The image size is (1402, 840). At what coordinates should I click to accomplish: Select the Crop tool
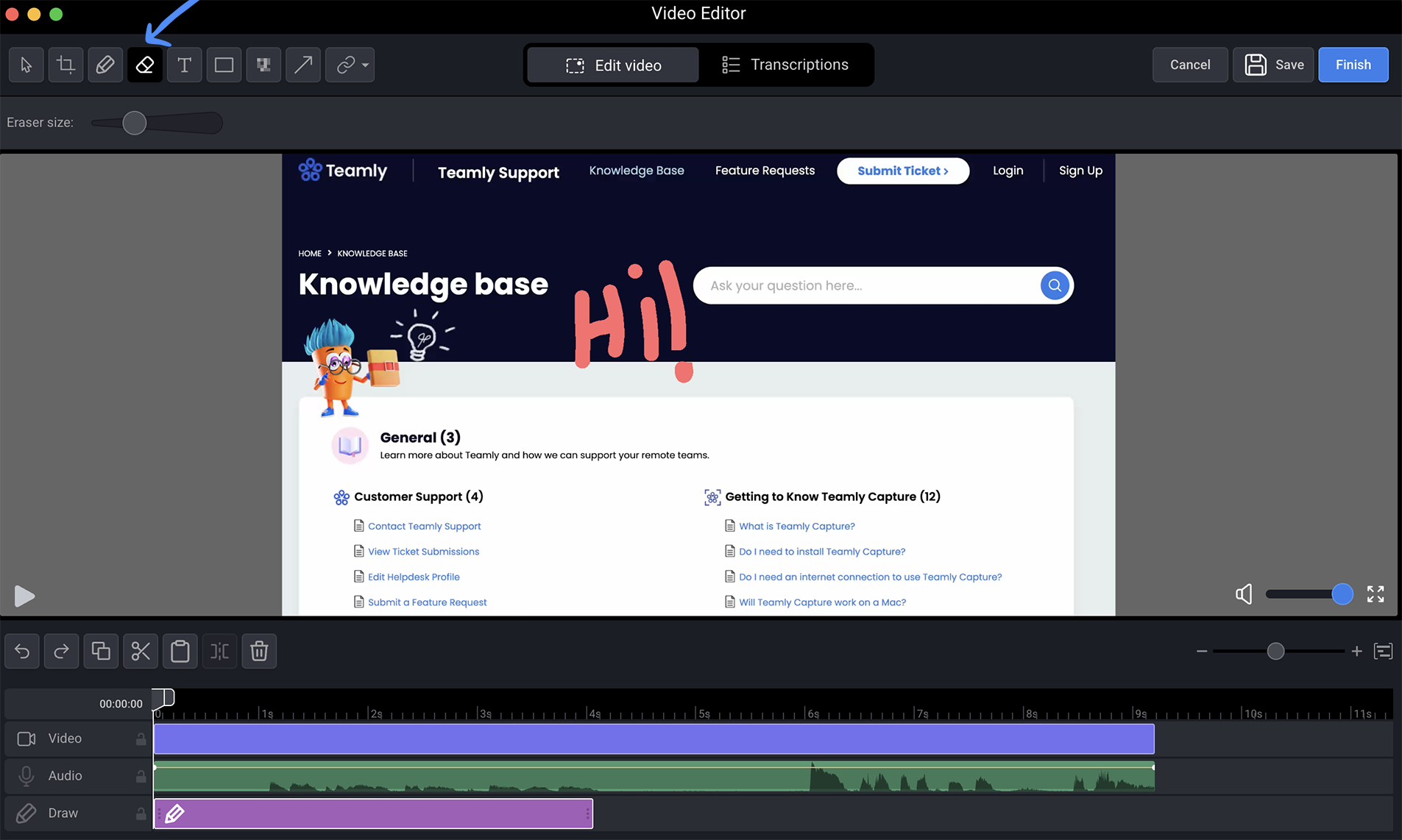click(x=66, y=65)
